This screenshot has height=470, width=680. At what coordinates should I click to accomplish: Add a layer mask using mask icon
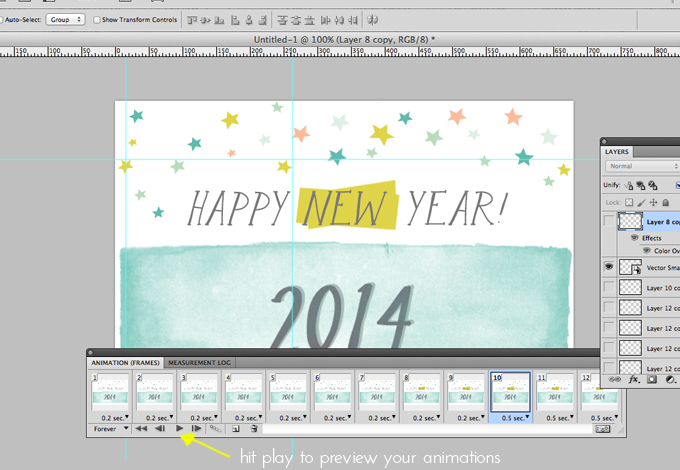click(651, 379)
